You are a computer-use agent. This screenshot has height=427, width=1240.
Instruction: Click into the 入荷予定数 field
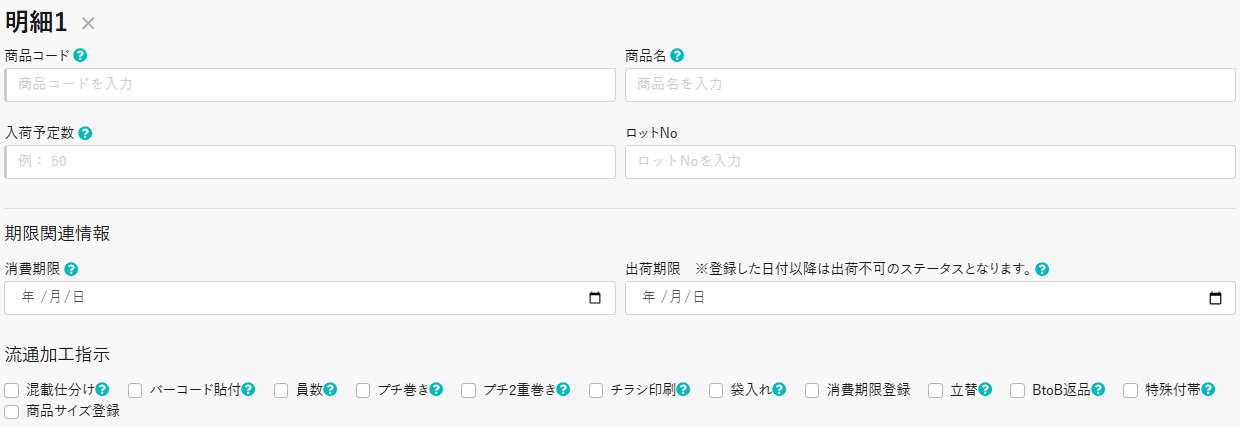click(310, 162)
